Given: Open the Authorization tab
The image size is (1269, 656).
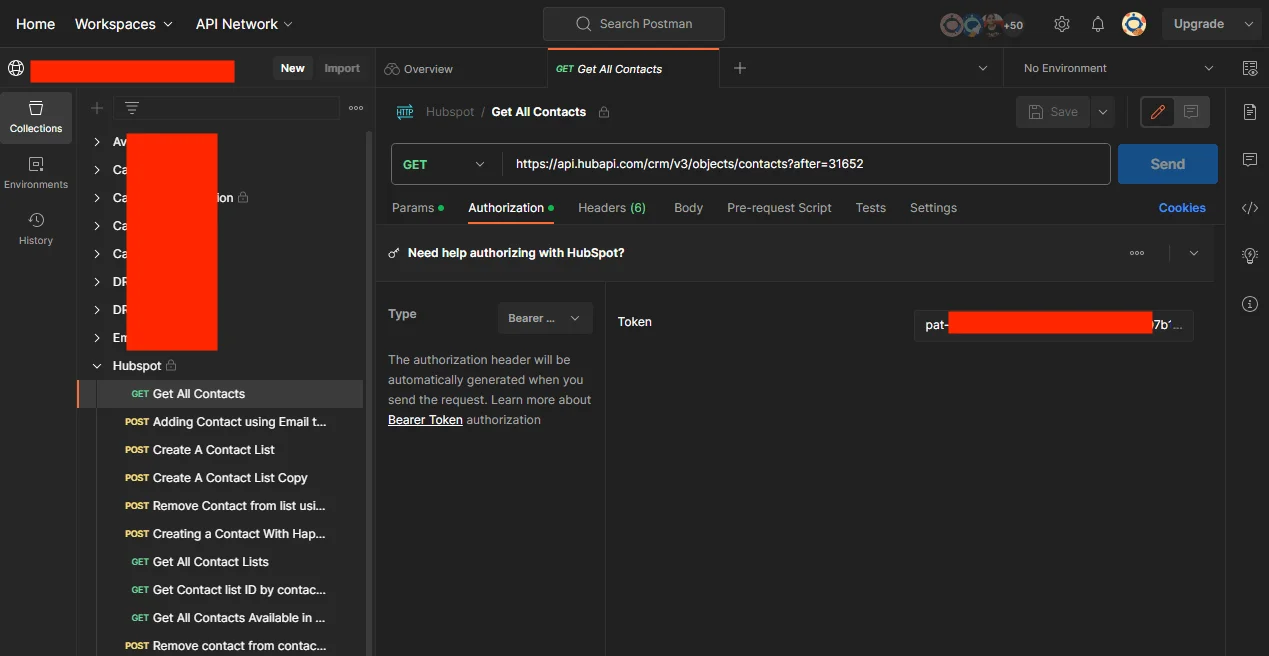Looking at the screenshot, I should [x=510, y=208].
